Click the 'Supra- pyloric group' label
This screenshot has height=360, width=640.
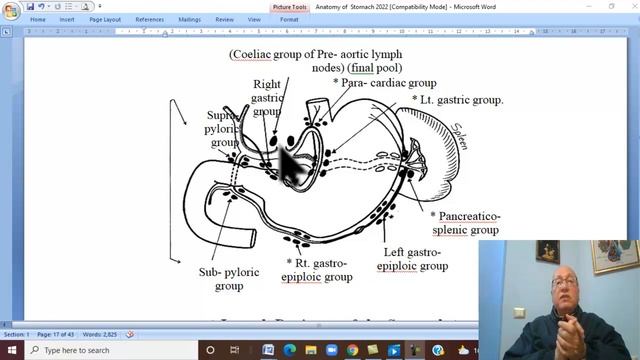[222, 129]
